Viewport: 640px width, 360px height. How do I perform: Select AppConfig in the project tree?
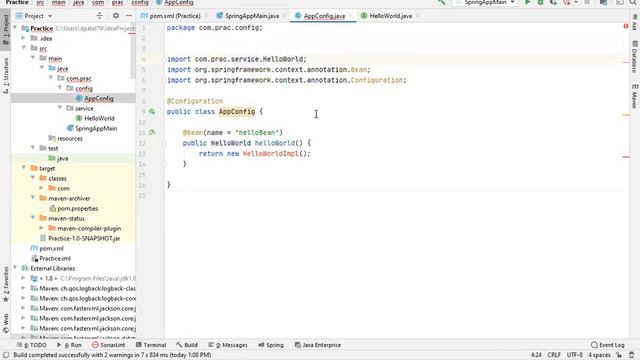coord(99,98)
